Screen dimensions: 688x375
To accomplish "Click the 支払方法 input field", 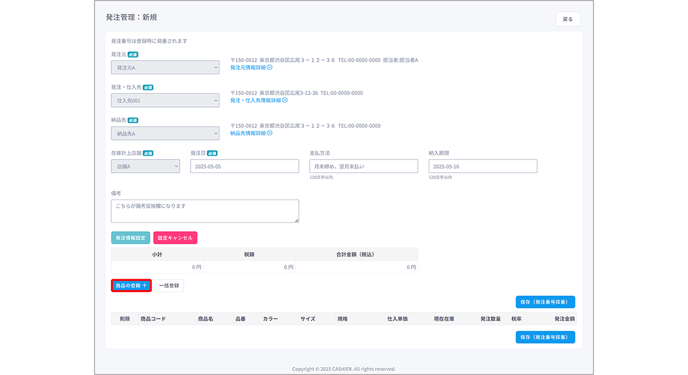I will 363,166.
